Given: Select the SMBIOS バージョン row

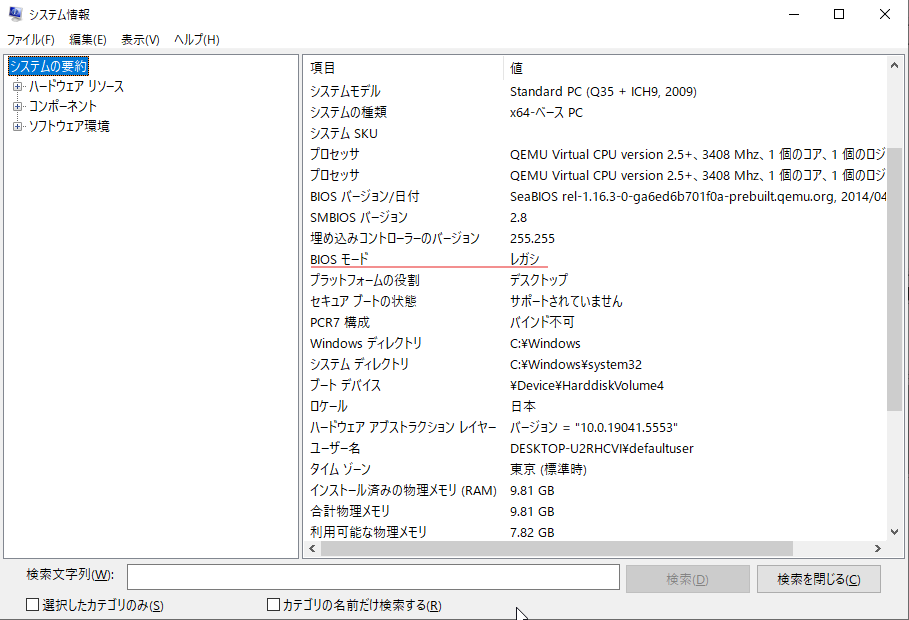Looking at the screenshot, I should (595, 217).
